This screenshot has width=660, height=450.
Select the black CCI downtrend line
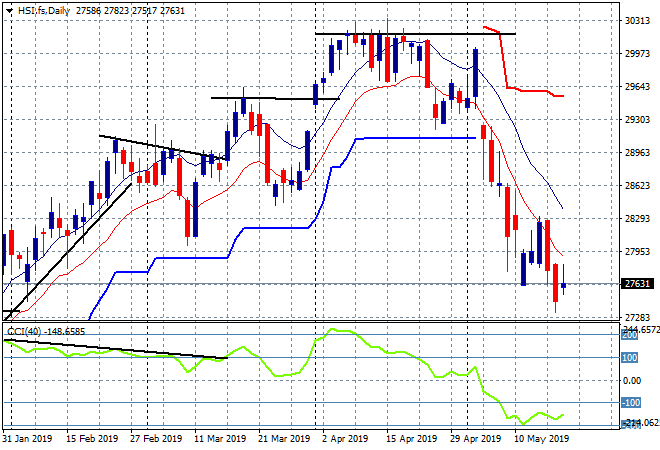tap(116, 349)
